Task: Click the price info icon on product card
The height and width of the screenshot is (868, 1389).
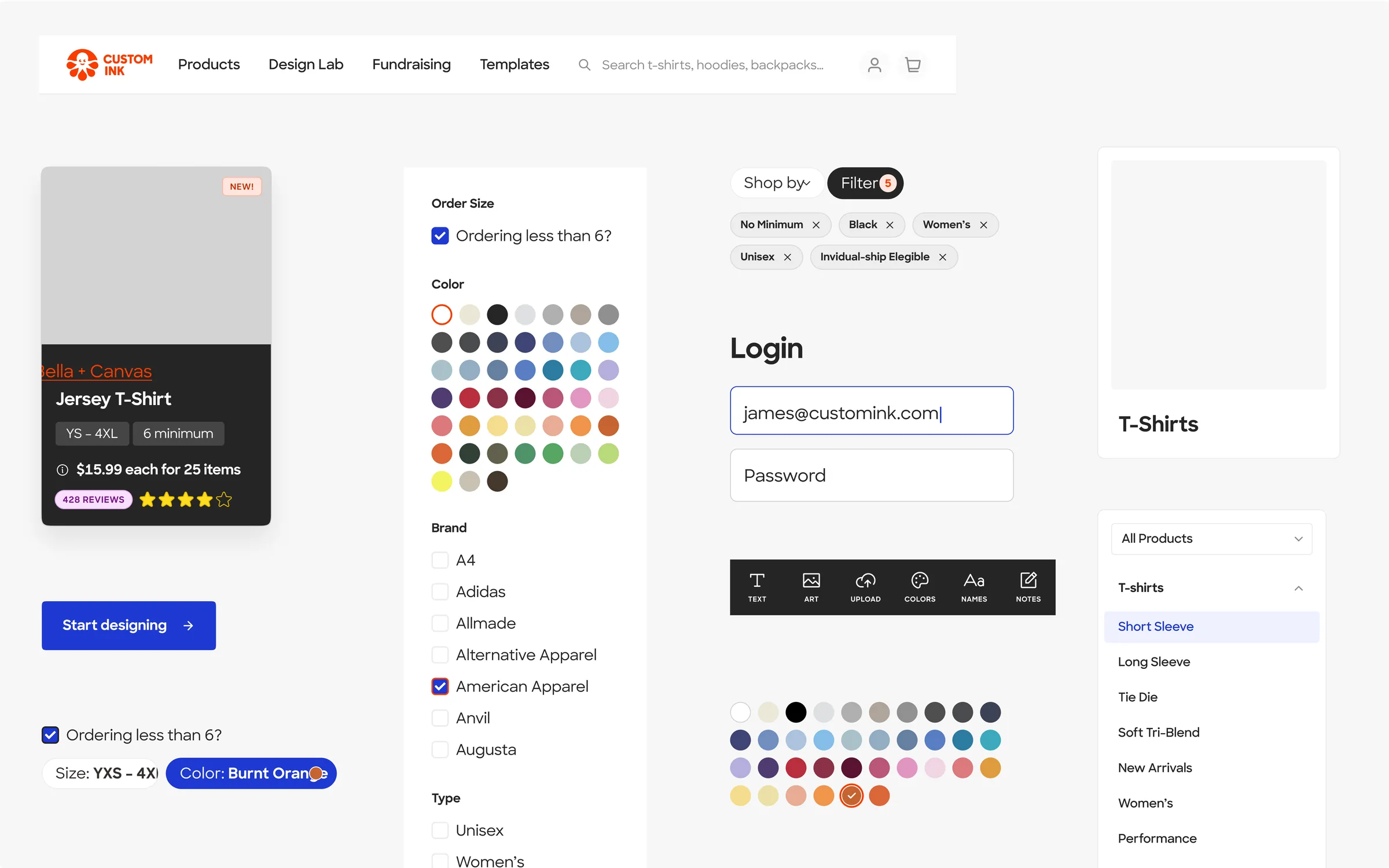Action: pyautogui.click(x=63, y=470)
